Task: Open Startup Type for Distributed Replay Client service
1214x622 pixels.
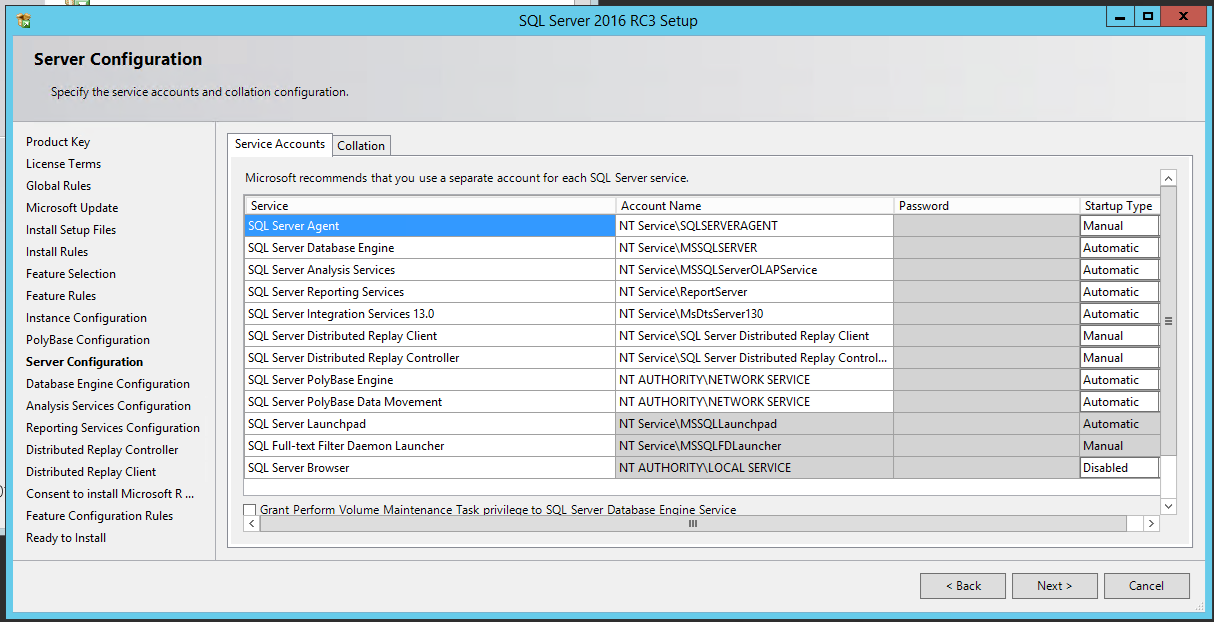Action: point(1119,336)
